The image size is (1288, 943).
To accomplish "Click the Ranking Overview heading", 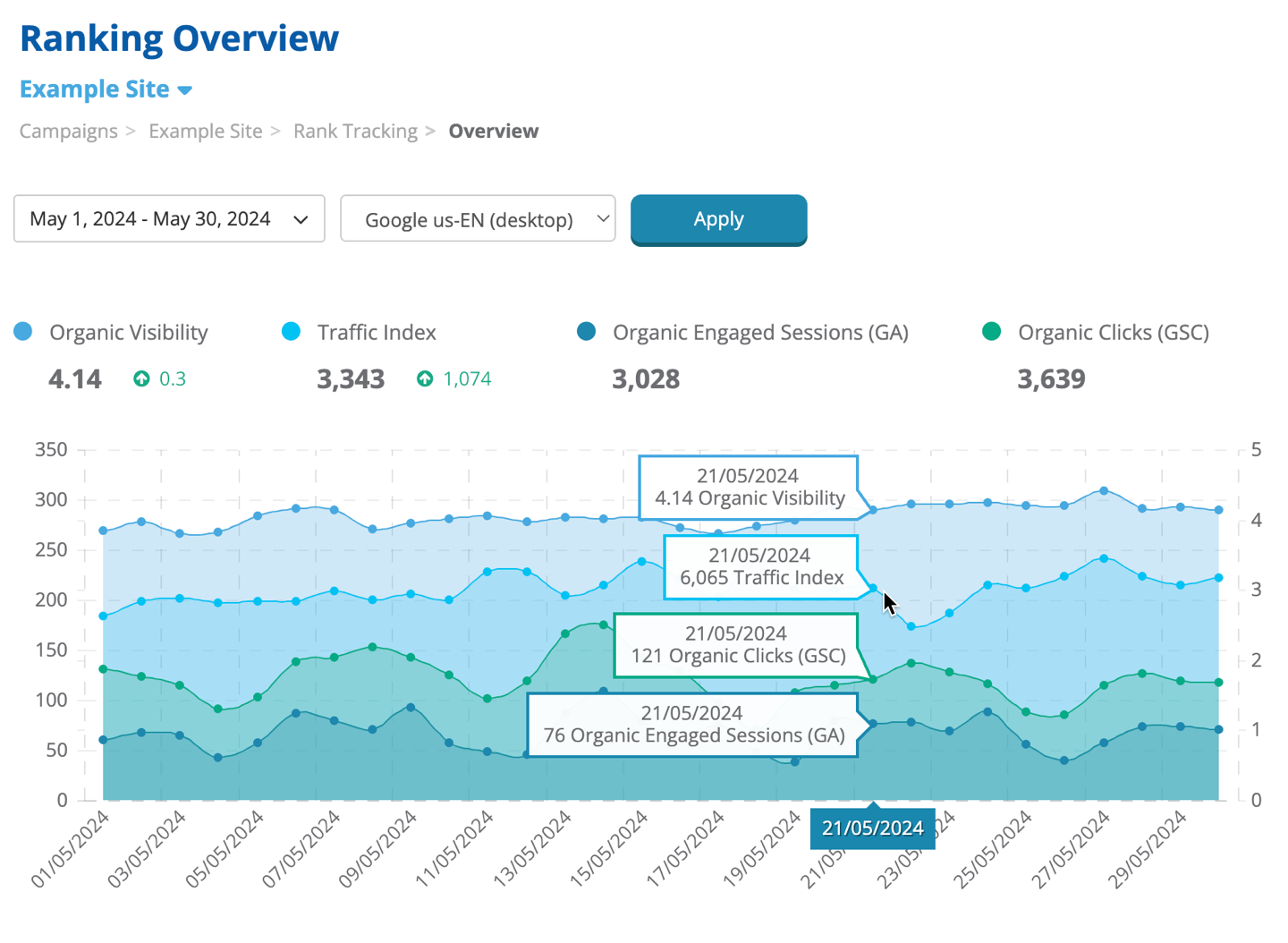I will tap(179, 38).
